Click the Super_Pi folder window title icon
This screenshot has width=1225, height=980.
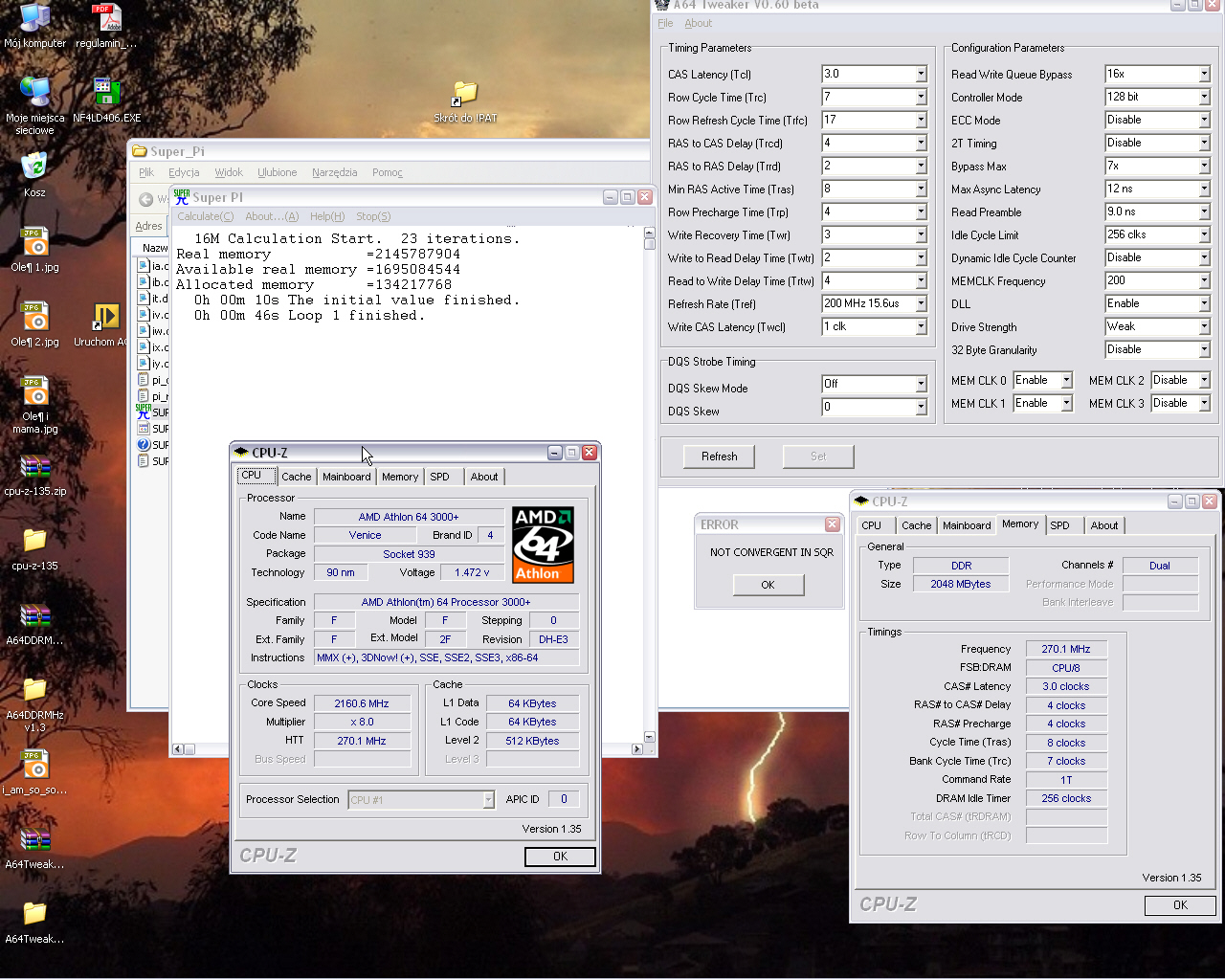[140, 151]
